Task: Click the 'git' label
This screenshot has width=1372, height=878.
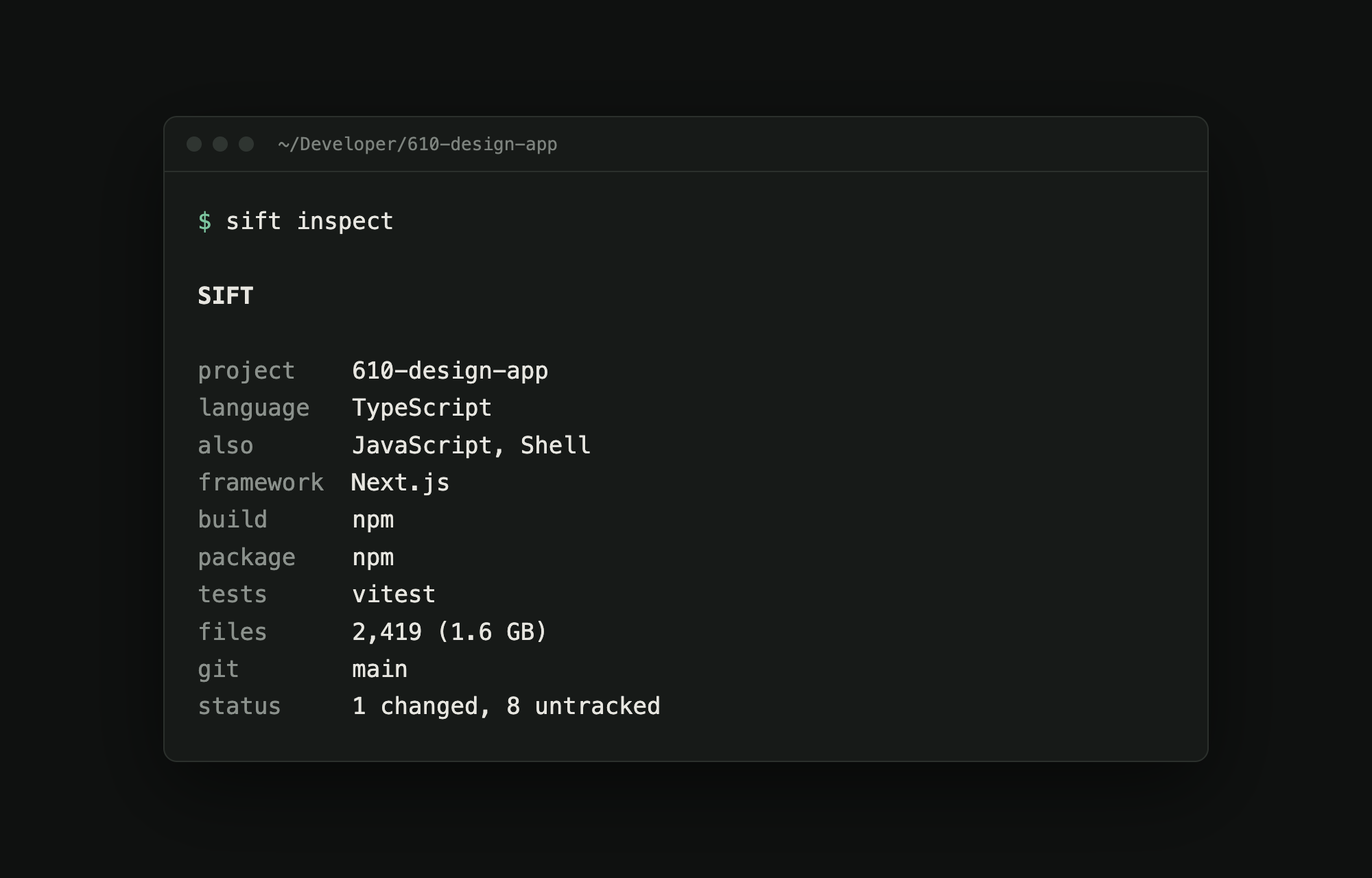Action: pyautogui.click(x=218, y=669)
